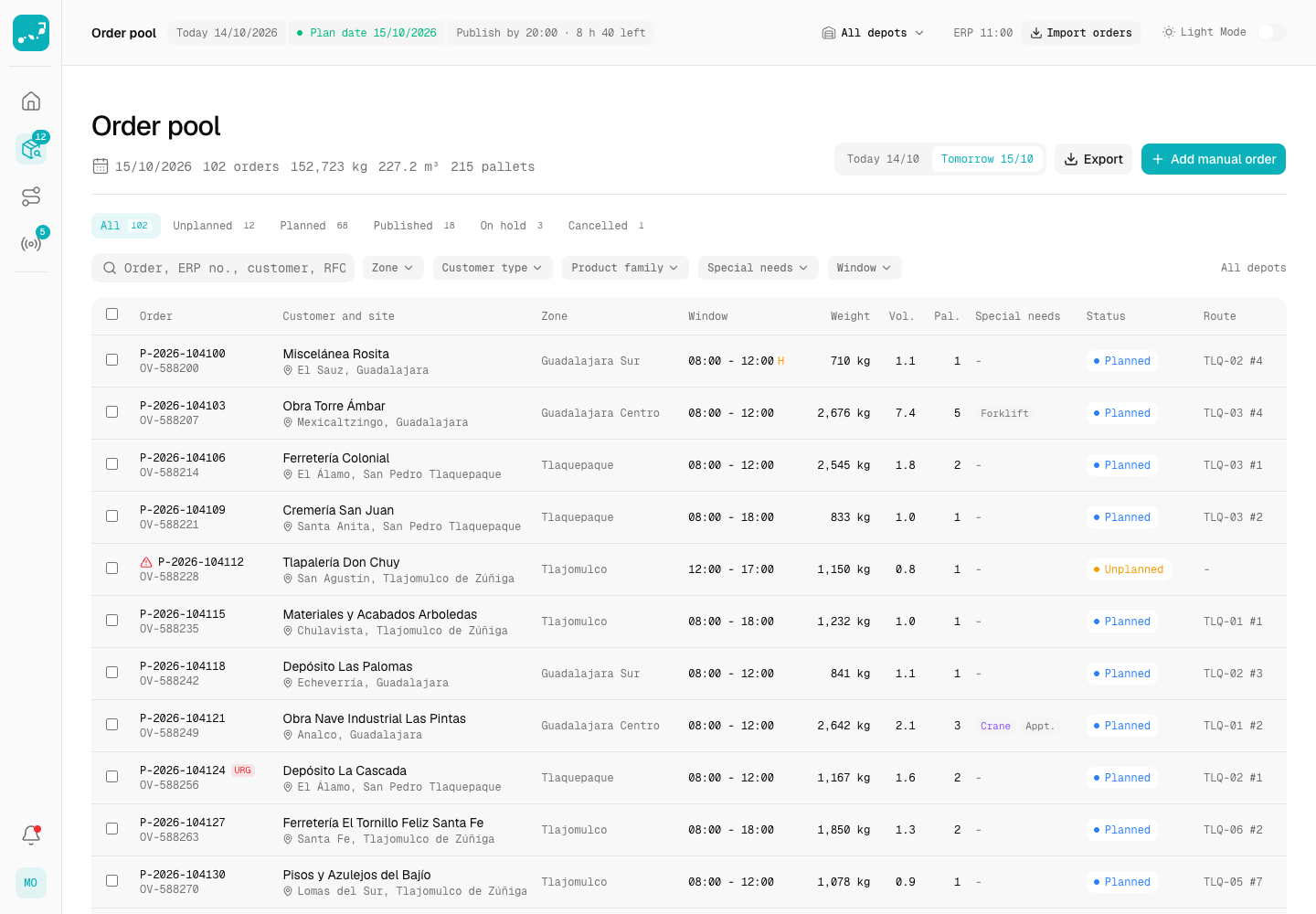Click route TLQ-03 #4
1316x914 pixels.
[x=1233, y=413]
